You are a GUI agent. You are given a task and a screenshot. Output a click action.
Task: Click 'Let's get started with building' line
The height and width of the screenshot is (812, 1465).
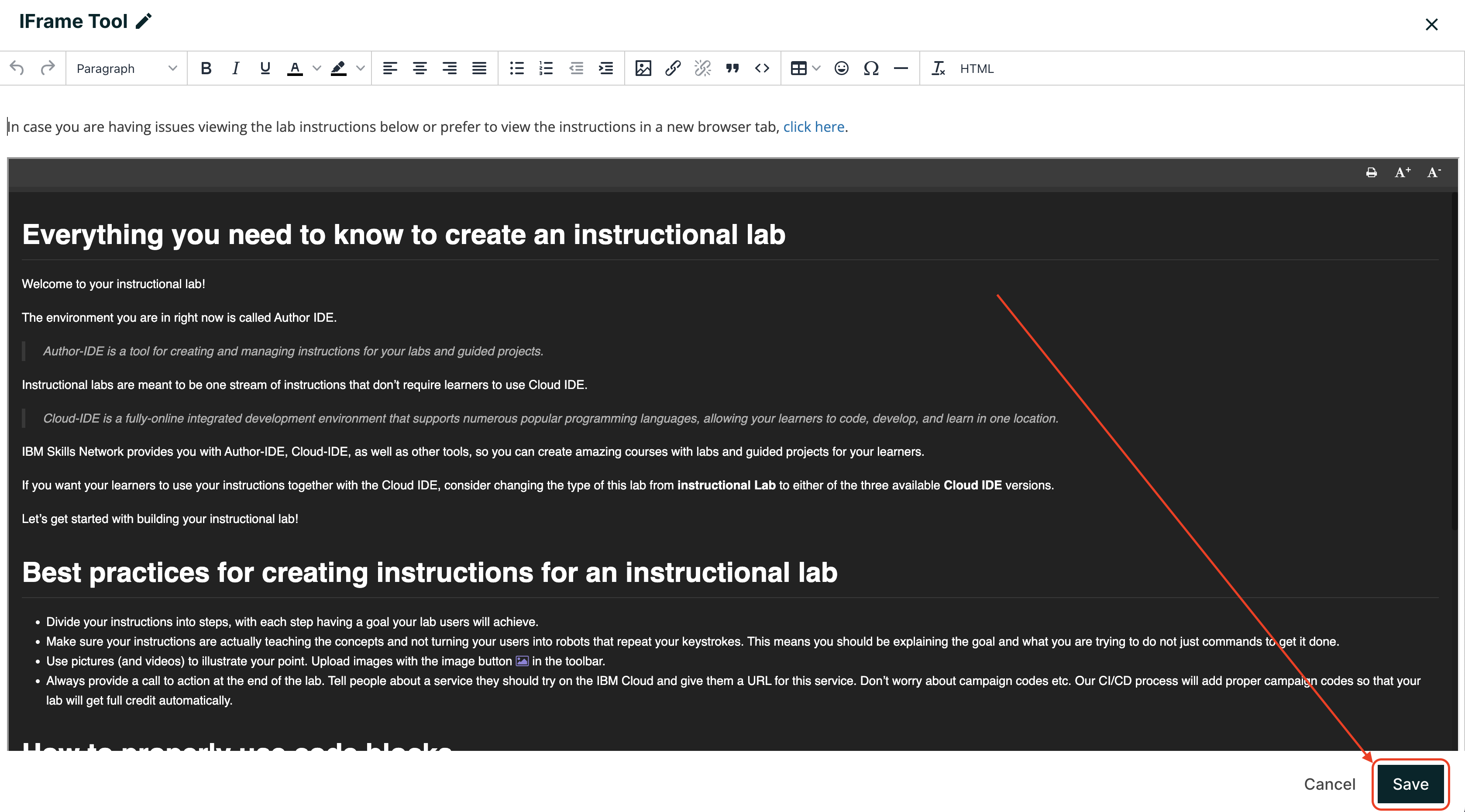[160, 519]
